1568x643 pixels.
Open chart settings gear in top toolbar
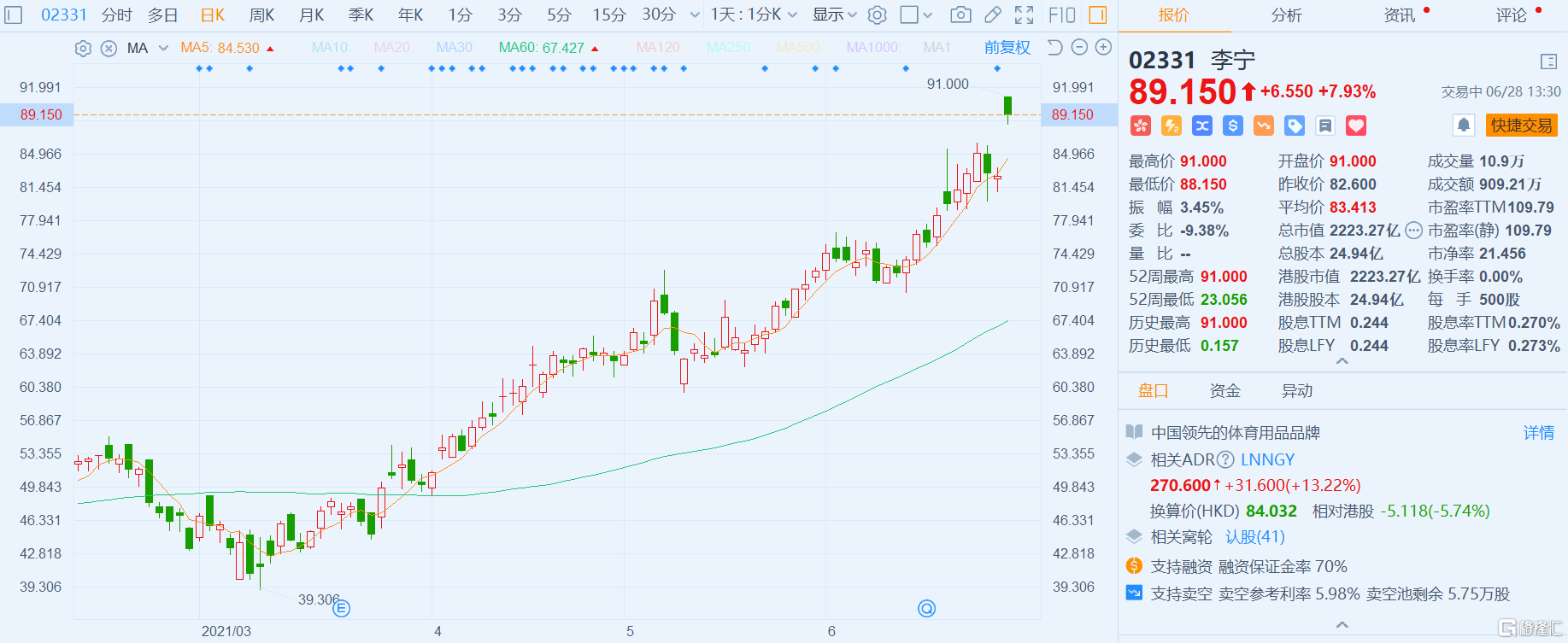[x=877, y=15]
